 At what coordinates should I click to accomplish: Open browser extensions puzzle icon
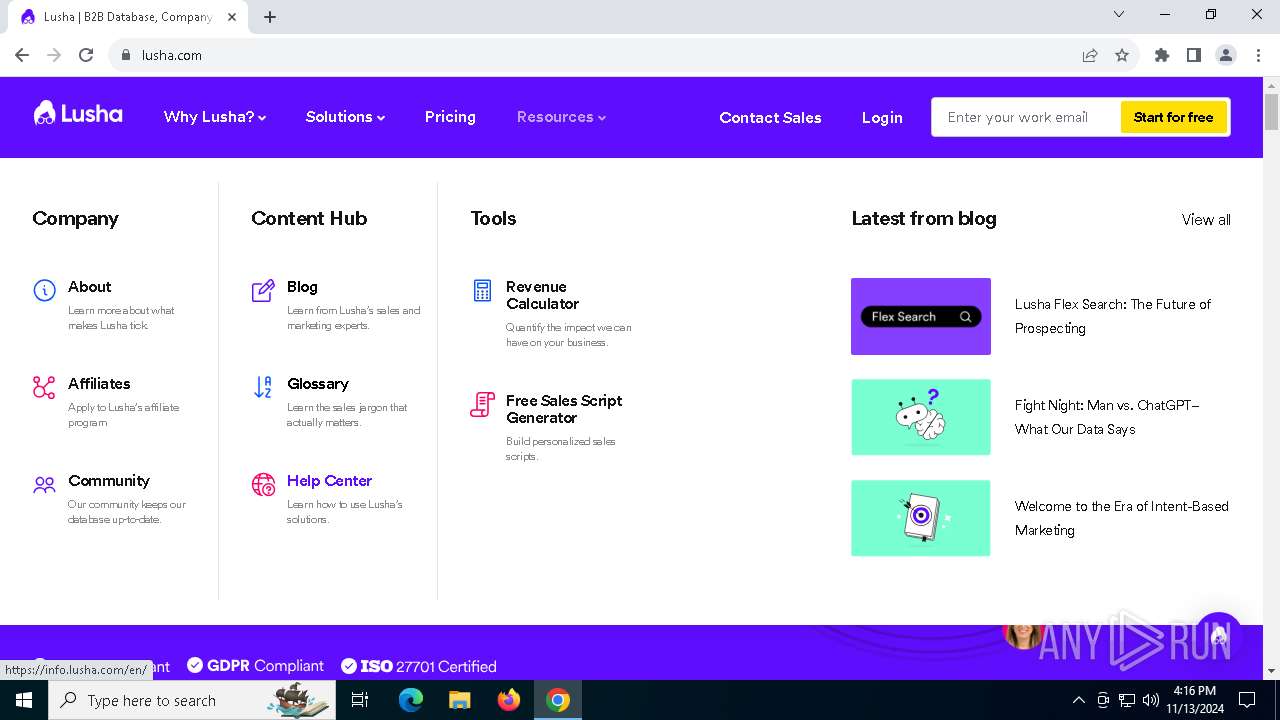[1162, 55]
